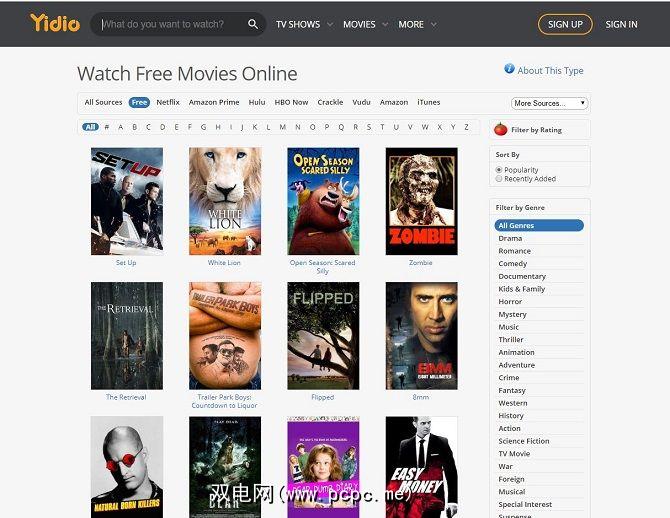The height and width of the screenshot is (518, 670).
Task: Open the Zombie movie poster
Action: [421, 201]
